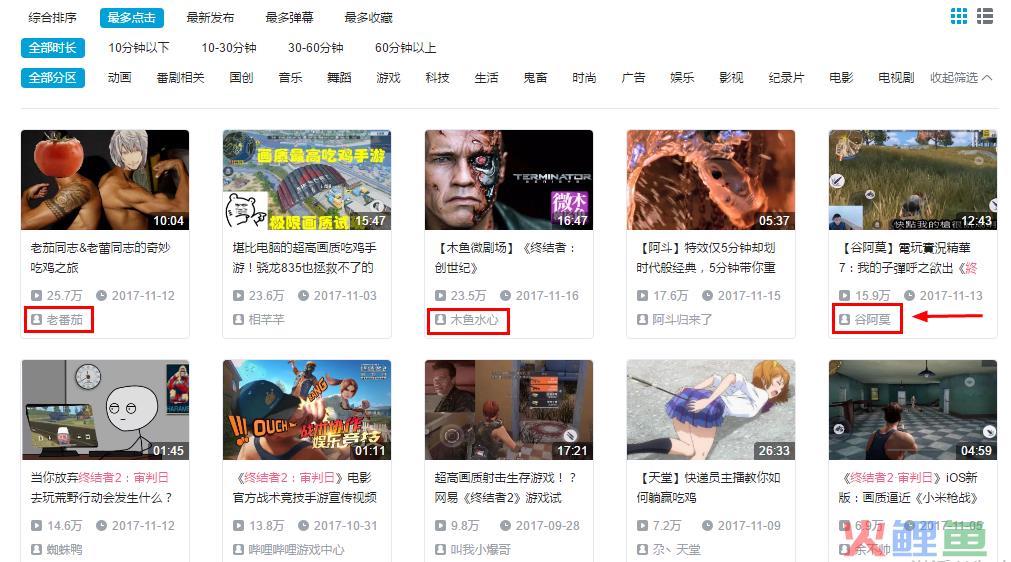This screenshot has width=1011, height=562.
Task: Filter duration to 10分钟以下
Action: [139, 48]
